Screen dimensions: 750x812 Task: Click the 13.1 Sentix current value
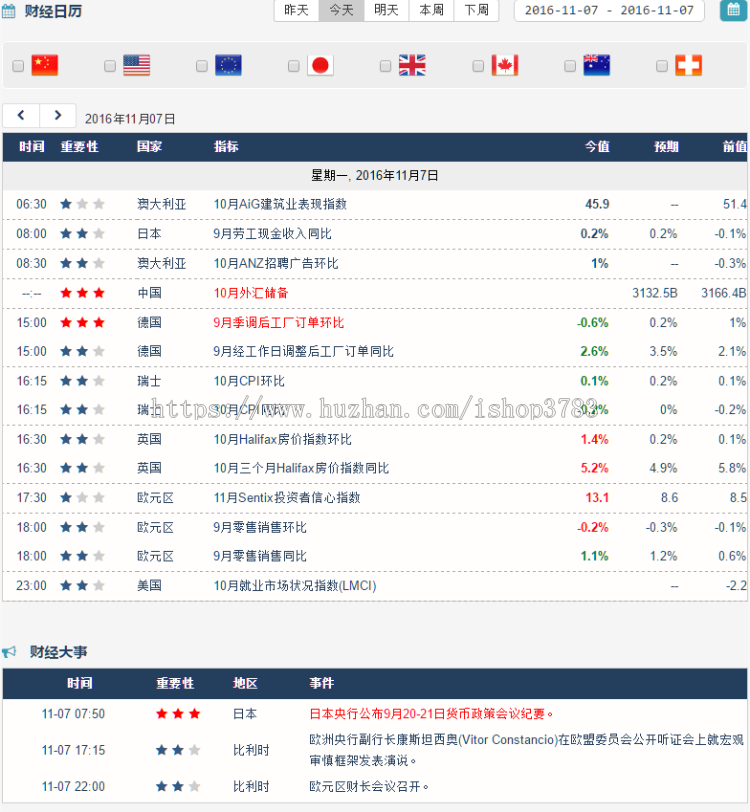[x=597, y=498]
